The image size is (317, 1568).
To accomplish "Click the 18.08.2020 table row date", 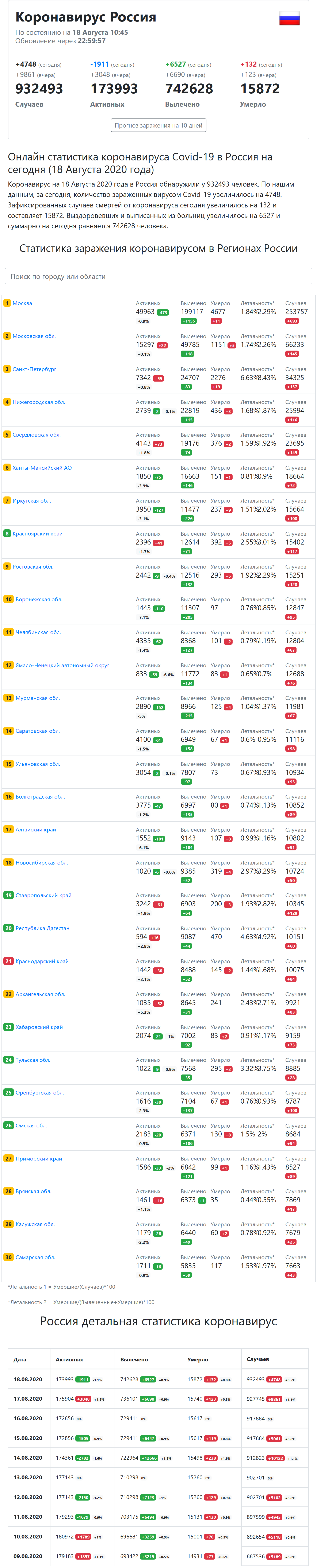I will pos(28,1379).
